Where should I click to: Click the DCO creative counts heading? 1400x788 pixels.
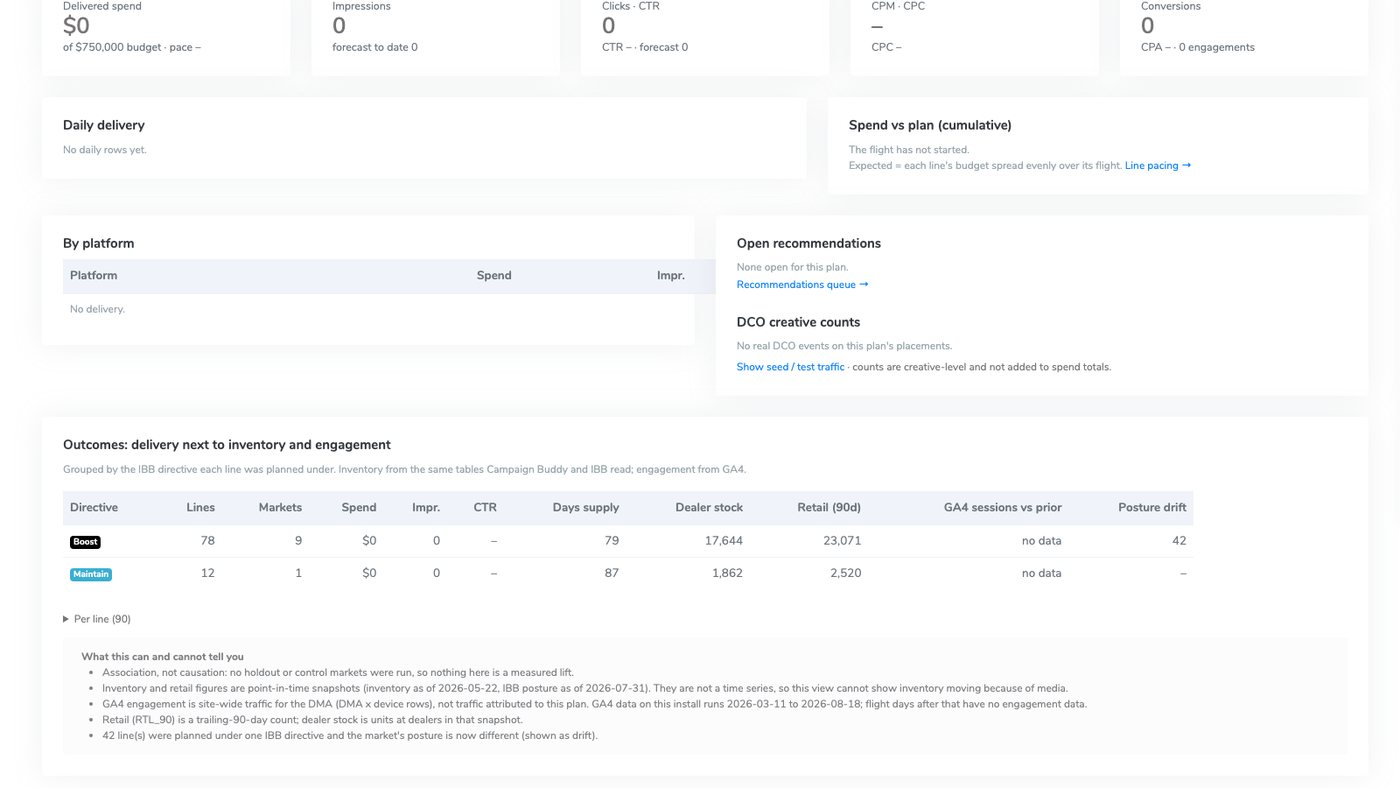click(798, 322)
